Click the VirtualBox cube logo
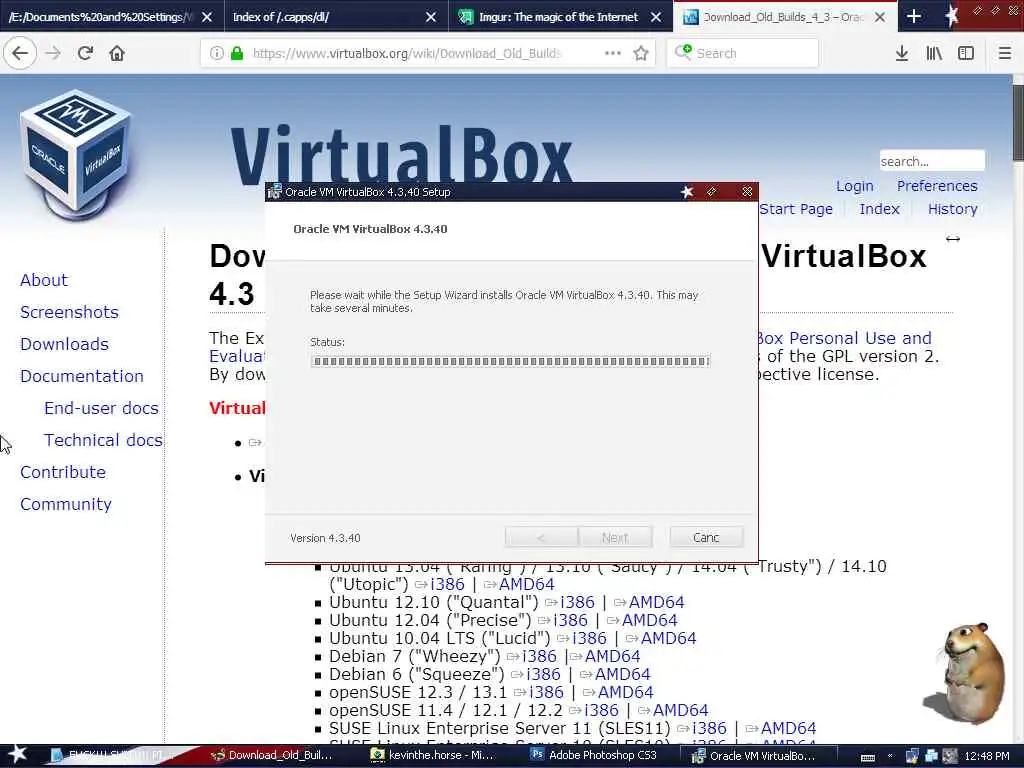The width and height of the screenshot is (1024, 768). (76, 154)
